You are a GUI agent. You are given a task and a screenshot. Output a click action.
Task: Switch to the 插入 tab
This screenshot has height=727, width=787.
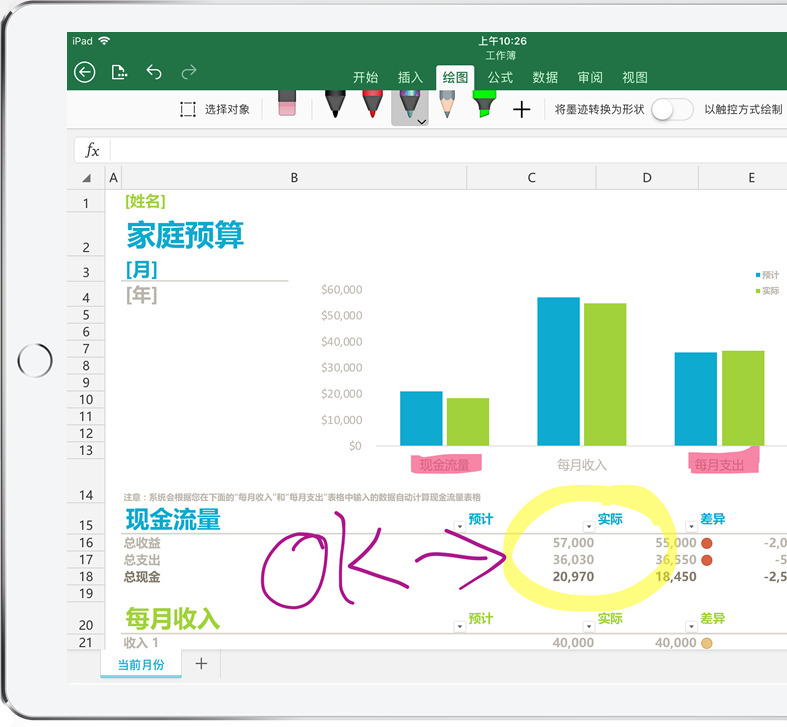pos(410,78)
